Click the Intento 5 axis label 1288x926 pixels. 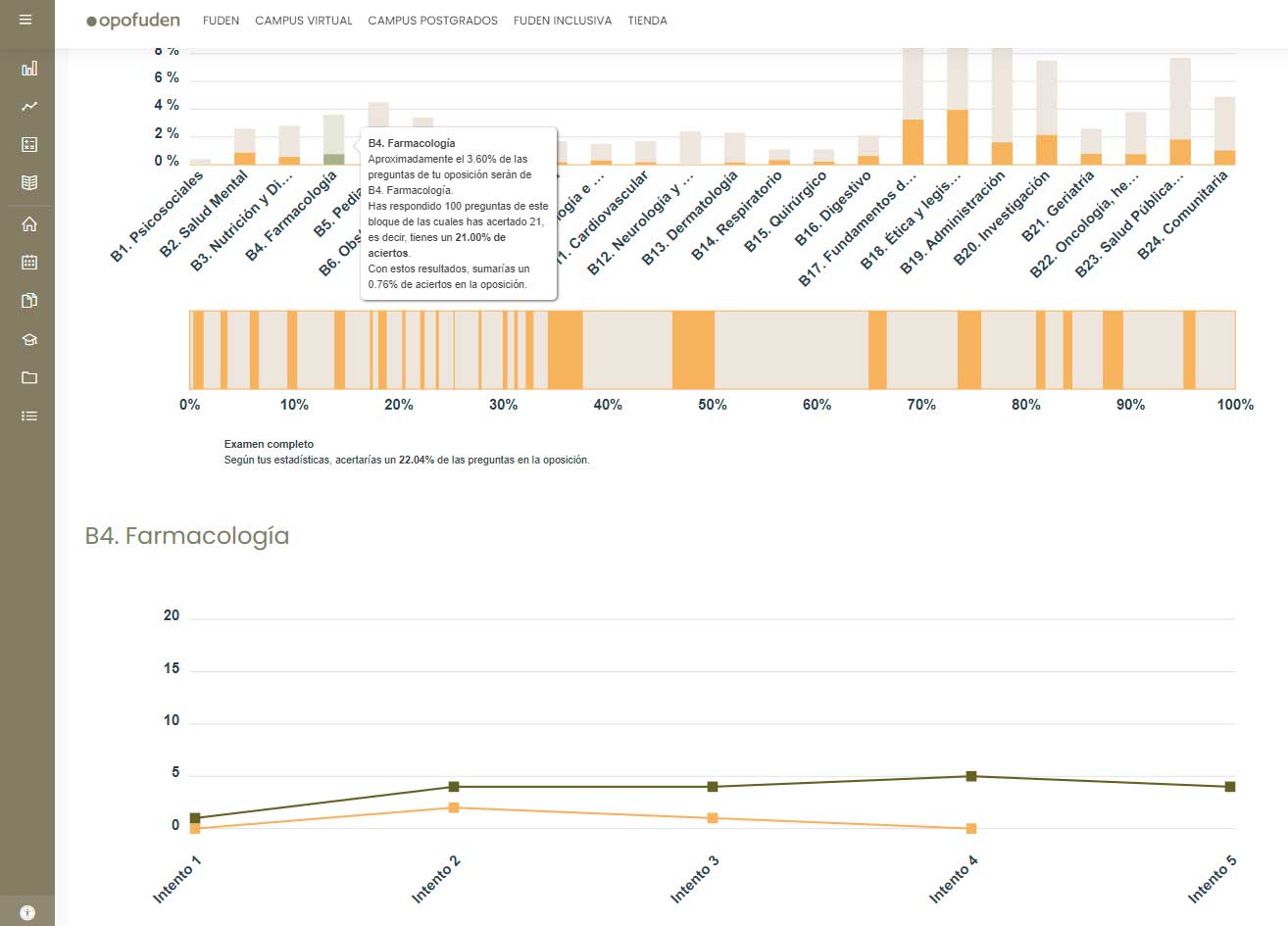(1213, 879)
